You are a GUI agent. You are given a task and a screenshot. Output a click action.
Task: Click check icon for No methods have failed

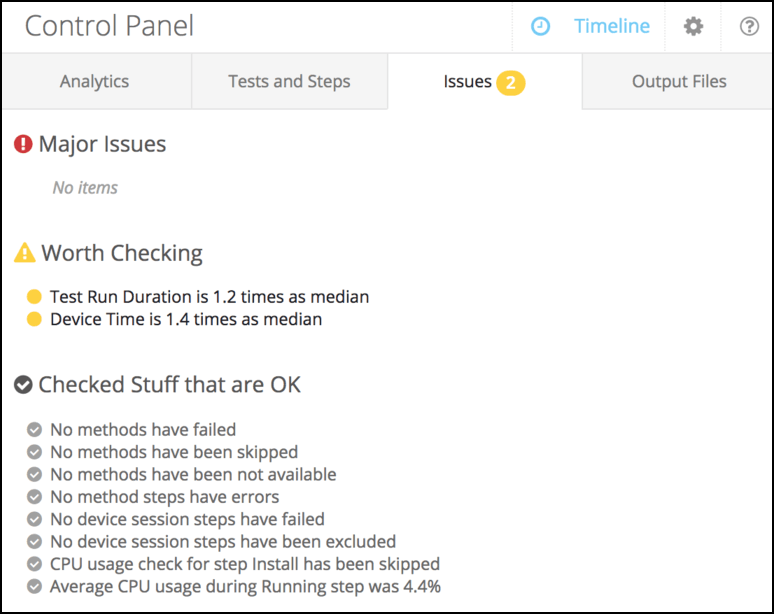[35, 431]
